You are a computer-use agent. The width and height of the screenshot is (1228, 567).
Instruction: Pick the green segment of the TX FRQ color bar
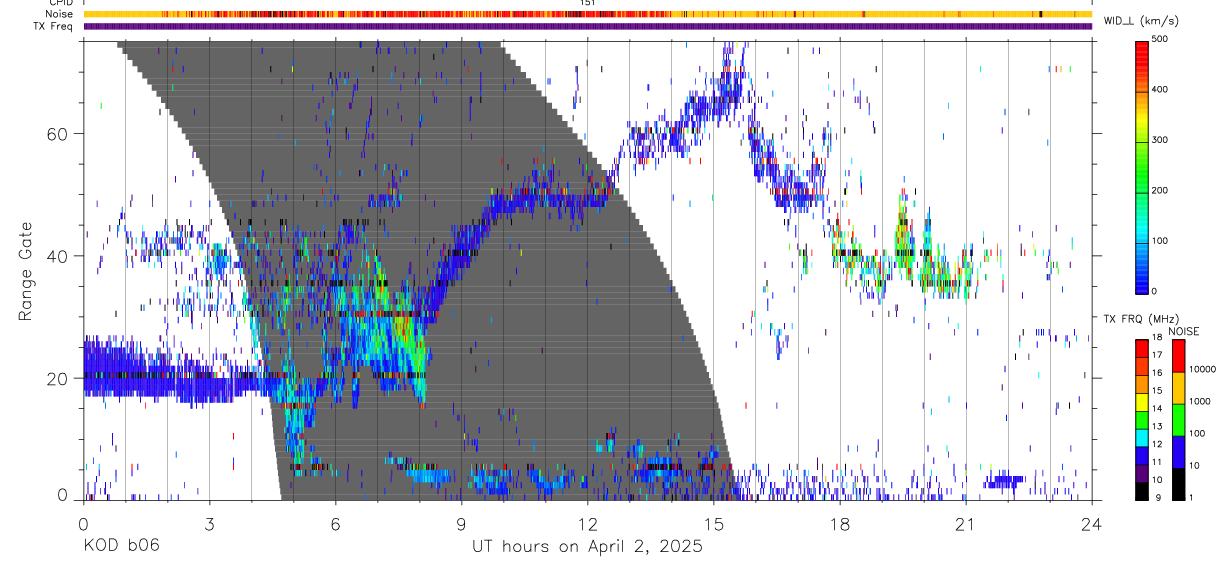pyautogui.click(x=1142, y=420)
